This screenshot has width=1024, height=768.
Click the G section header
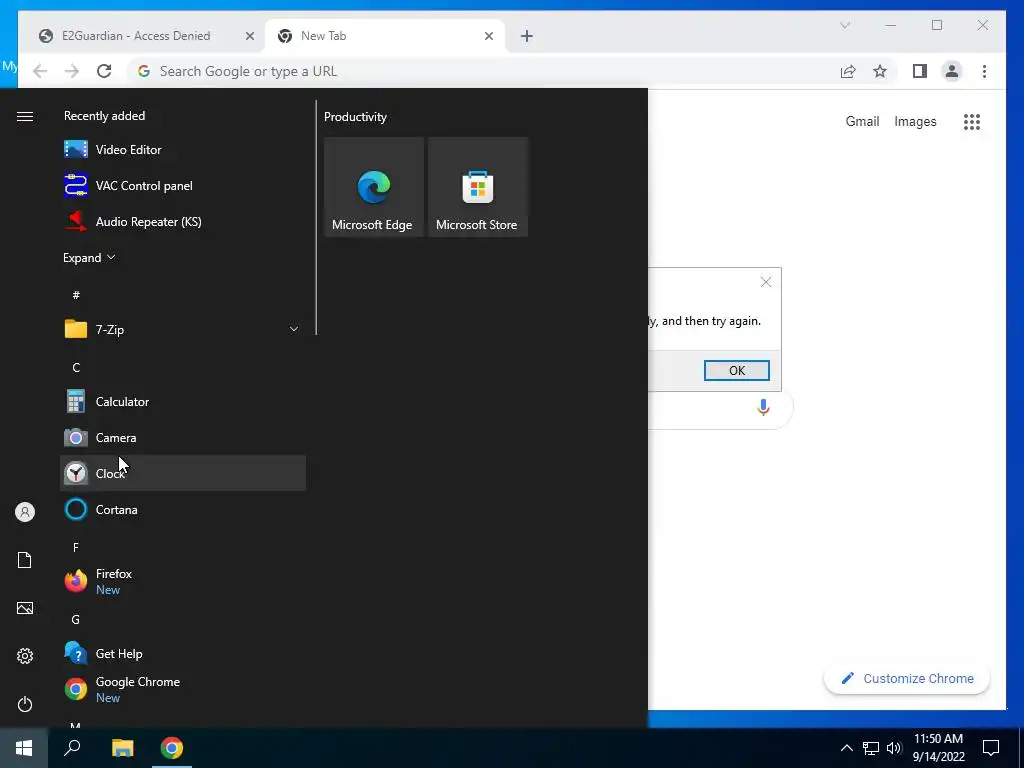pos(76,619)
